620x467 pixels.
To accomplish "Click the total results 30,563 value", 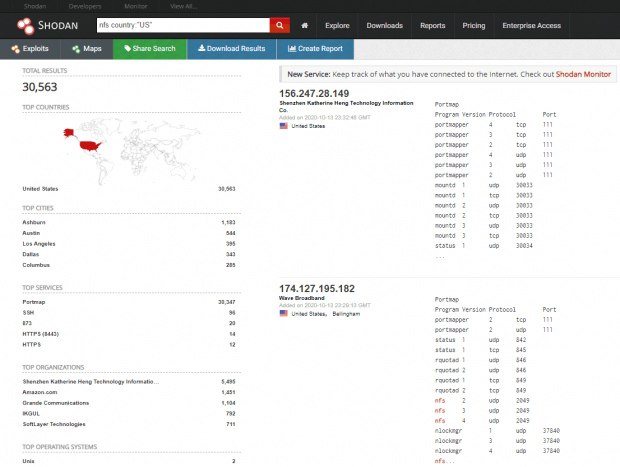I will [x=40, y=87].
